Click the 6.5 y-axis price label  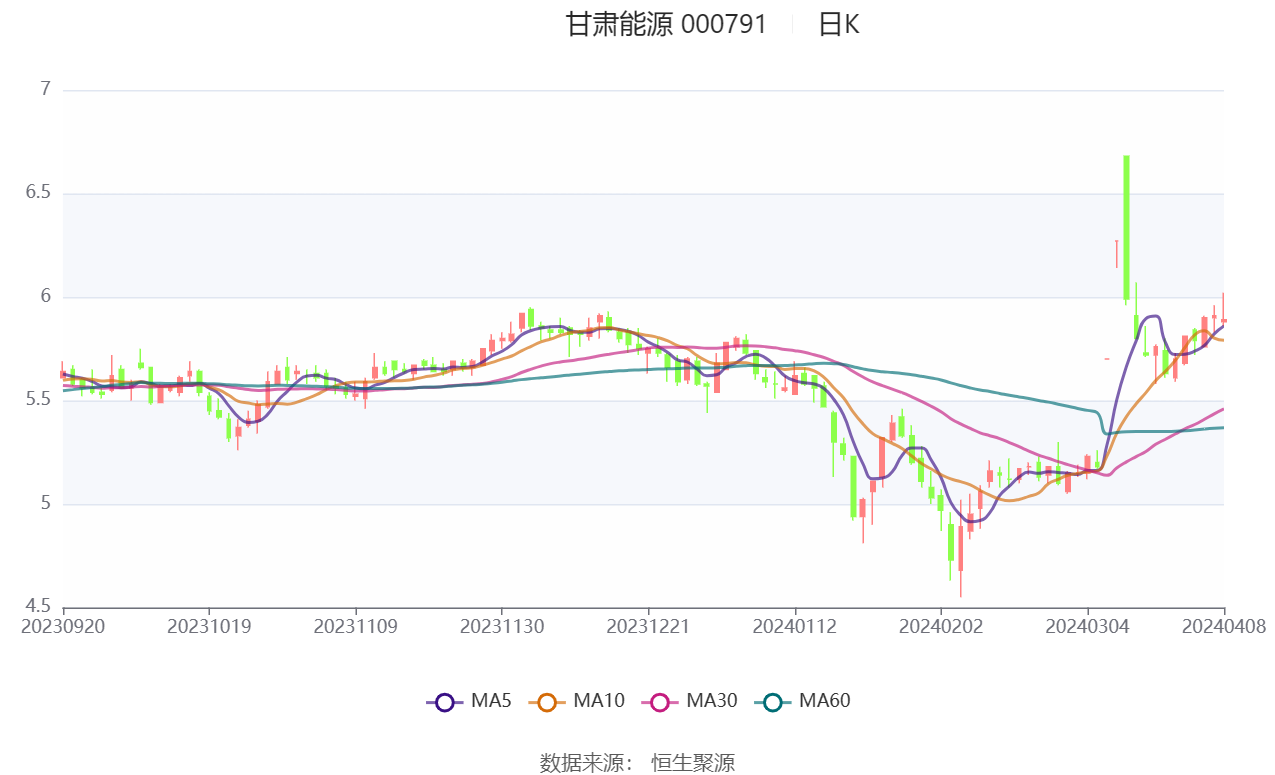(x=37, y=193)
